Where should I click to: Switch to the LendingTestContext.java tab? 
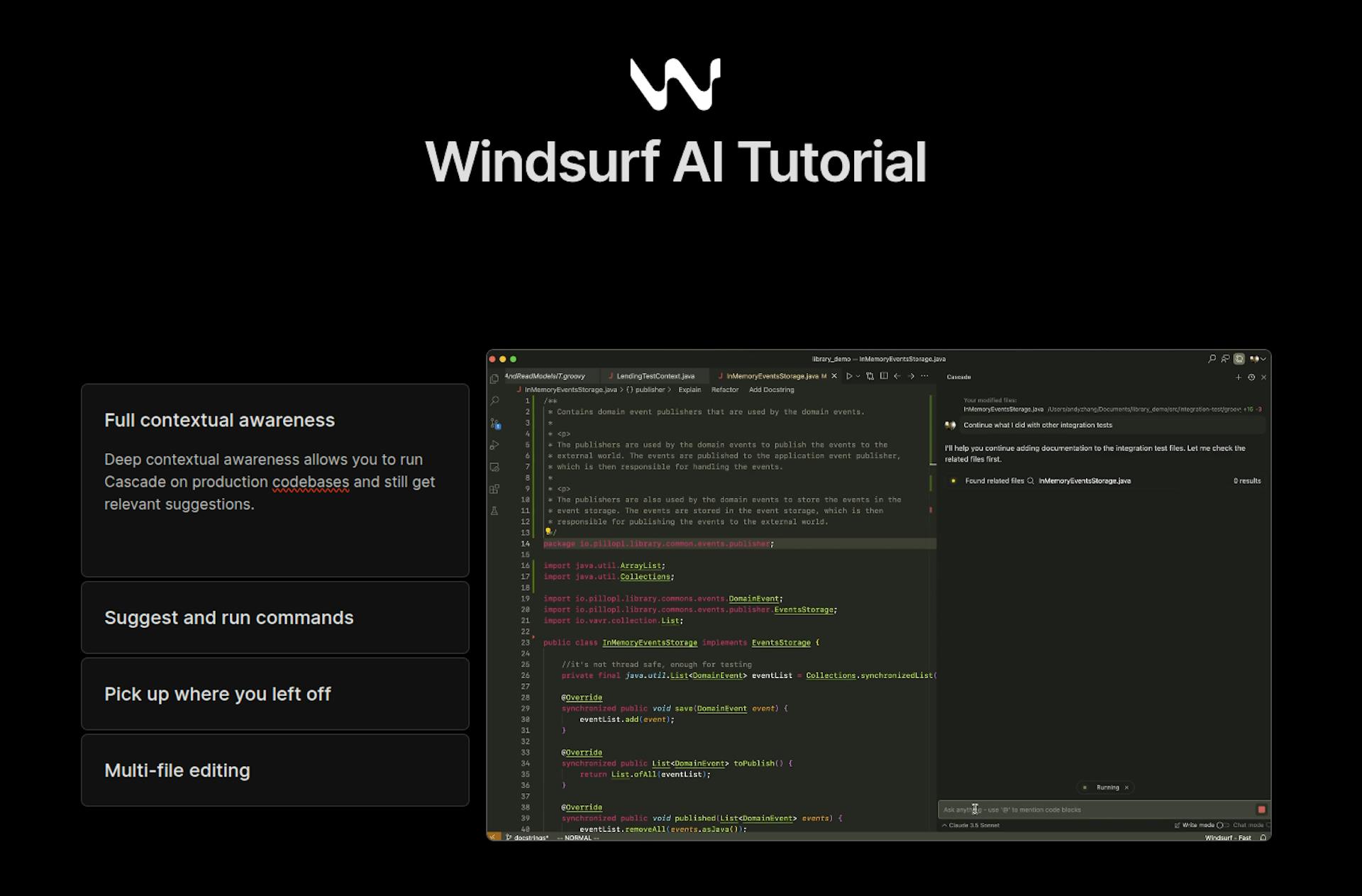click(x=654, y=376)
